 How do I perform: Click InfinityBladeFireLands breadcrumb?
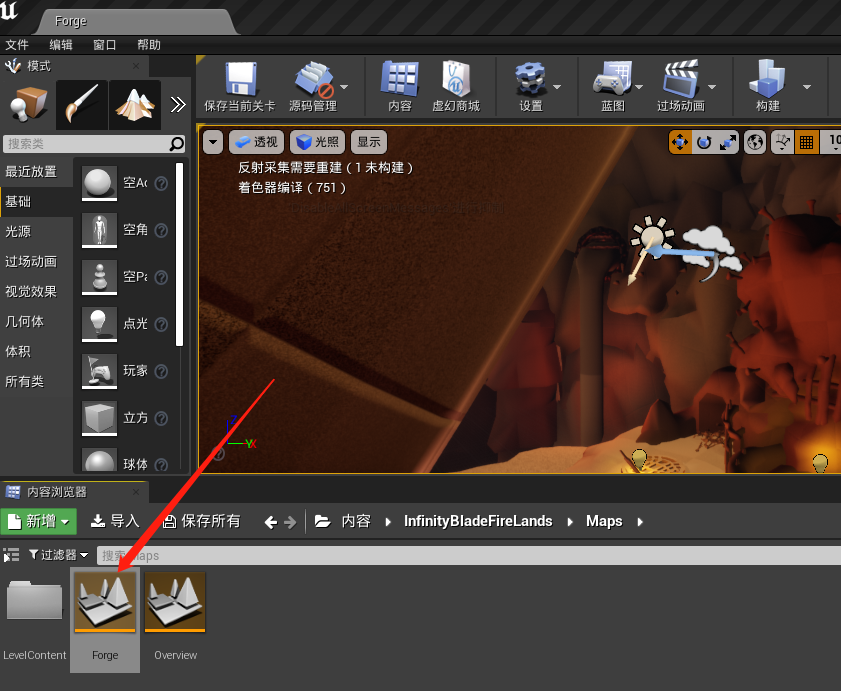click(478, 521)
